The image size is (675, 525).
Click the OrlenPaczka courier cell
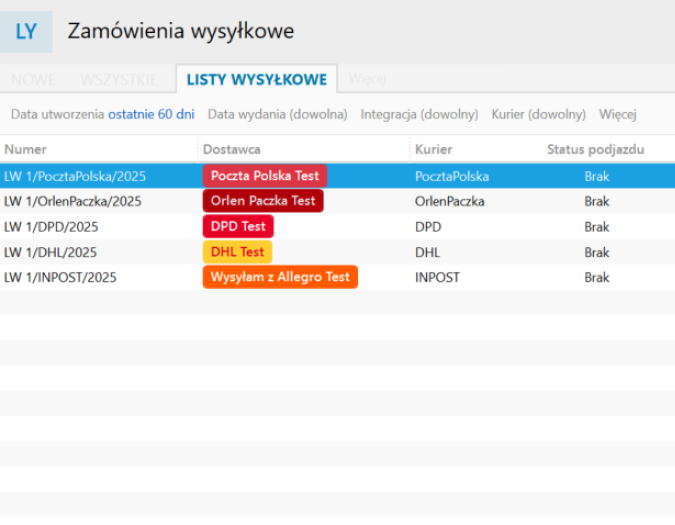coord(449,201)
